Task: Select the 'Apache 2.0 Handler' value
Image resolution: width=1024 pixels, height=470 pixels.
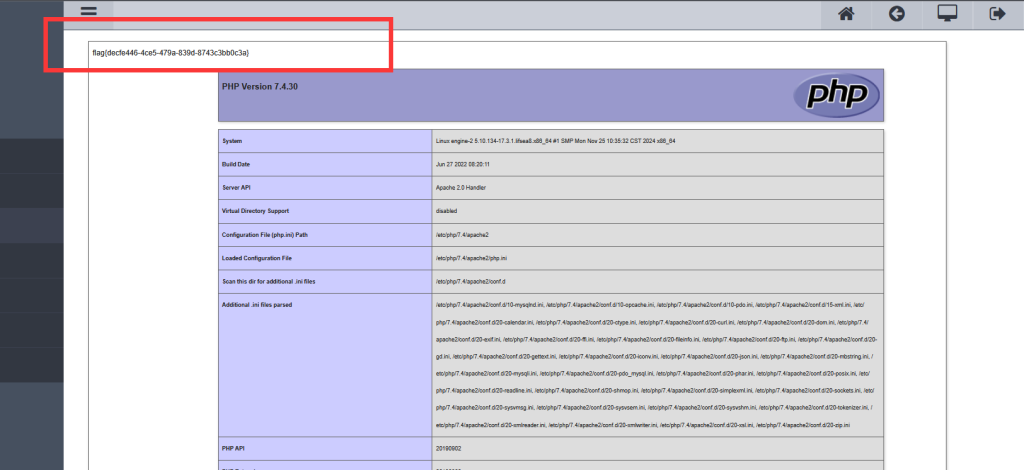Action: pyautogui.click(x=460, y=187)
